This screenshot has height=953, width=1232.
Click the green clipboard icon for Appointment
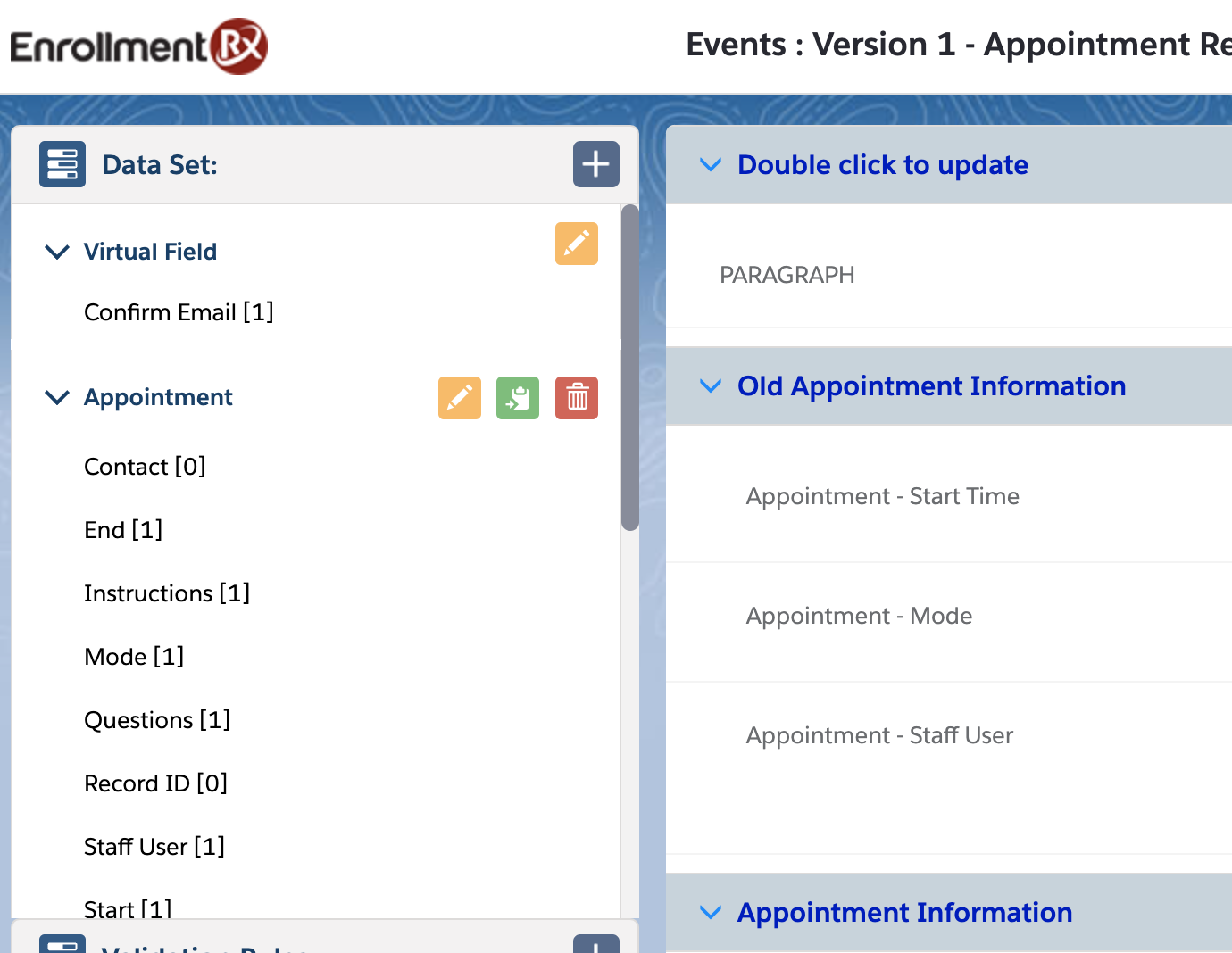518,397
